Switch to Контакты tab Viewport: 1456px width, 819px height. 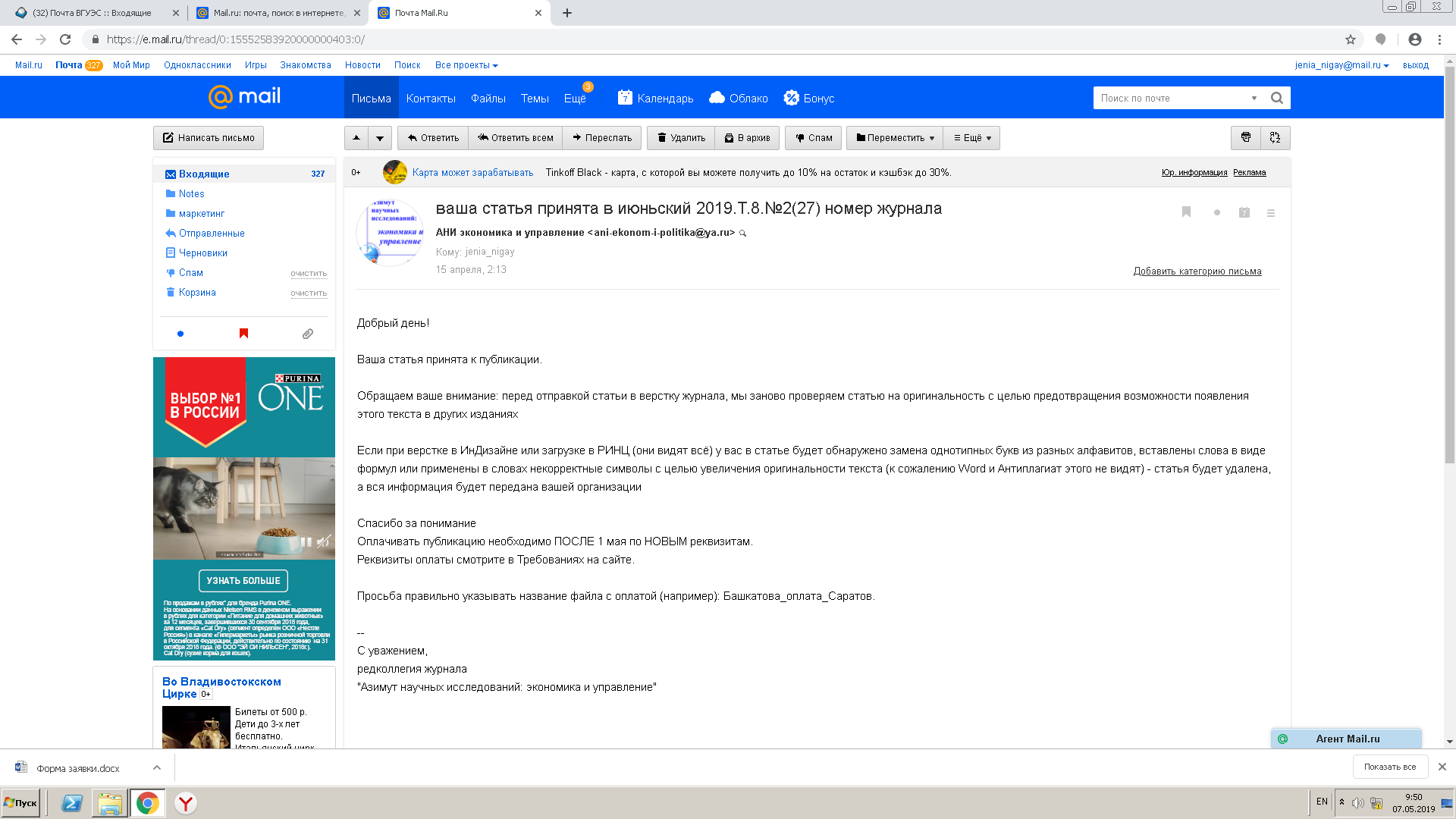[x=430, y=98]
